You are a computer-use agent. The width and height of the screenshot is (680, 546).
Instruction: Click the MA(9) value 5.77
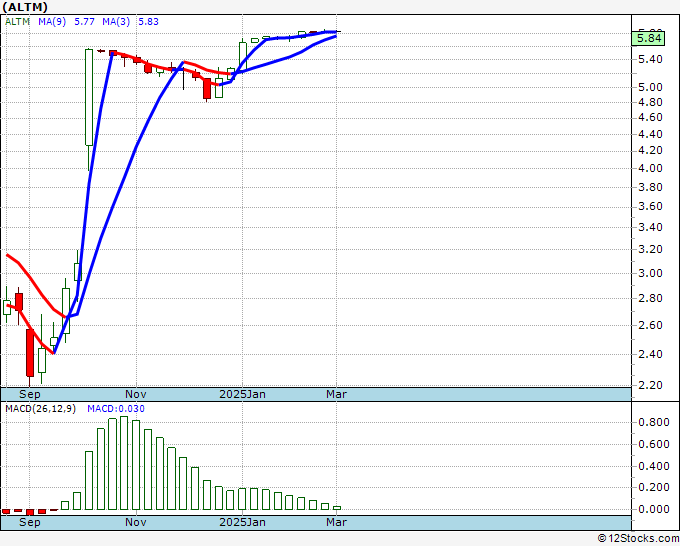(84, 22)
